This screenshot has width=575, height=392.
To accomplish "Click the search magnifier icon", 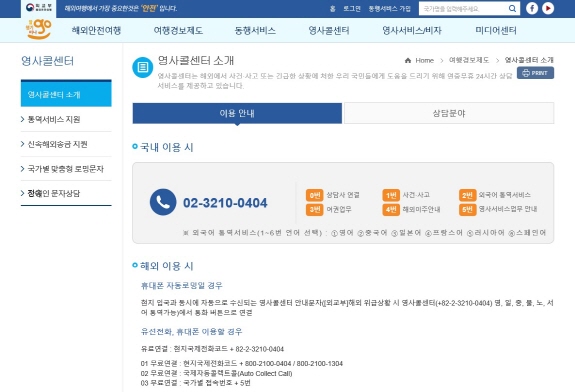I will [512, 8].
